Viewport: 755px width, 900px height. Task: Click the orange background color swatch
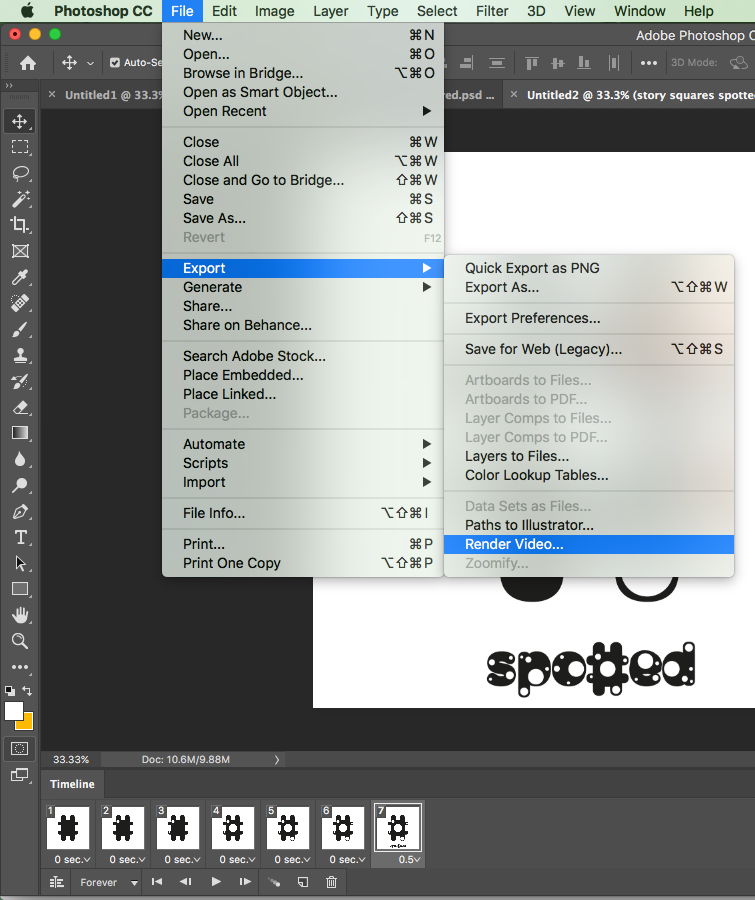point(26,723)
